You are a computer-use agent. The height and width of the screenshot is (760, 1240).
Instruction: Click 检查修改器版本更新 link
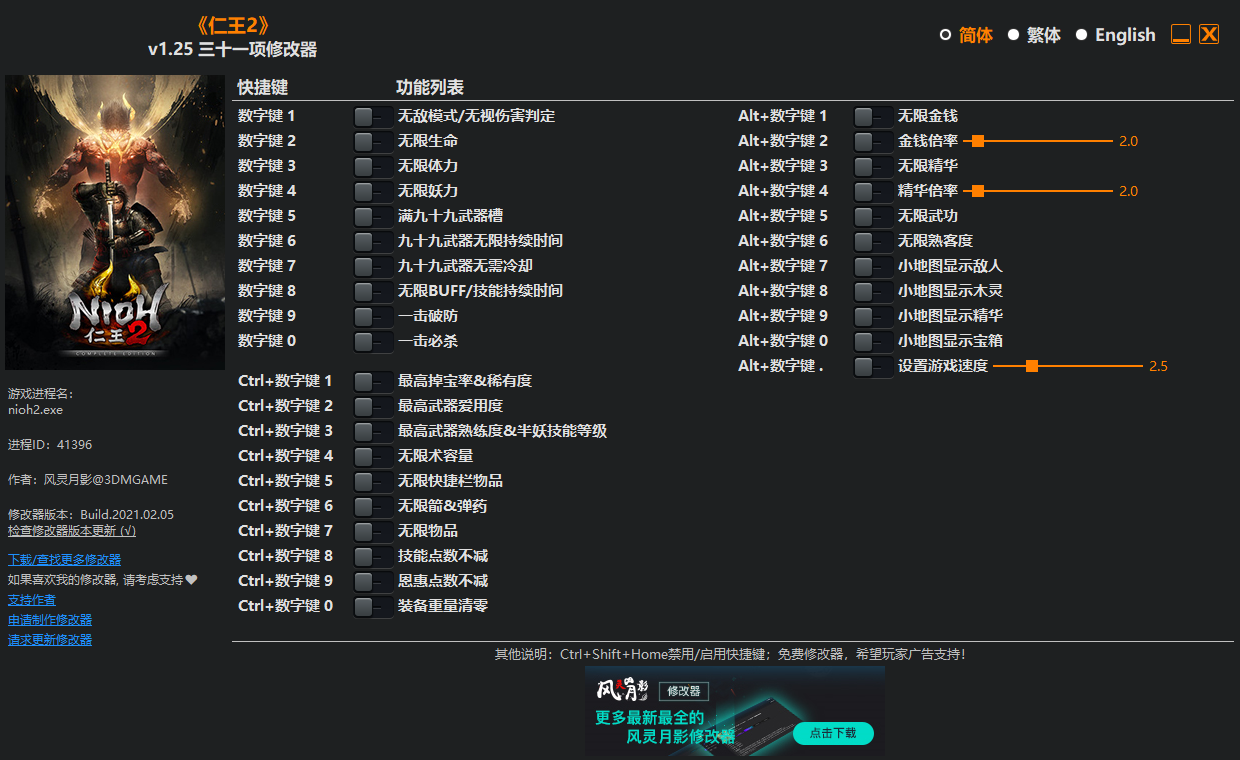click(x=72, y=530)
